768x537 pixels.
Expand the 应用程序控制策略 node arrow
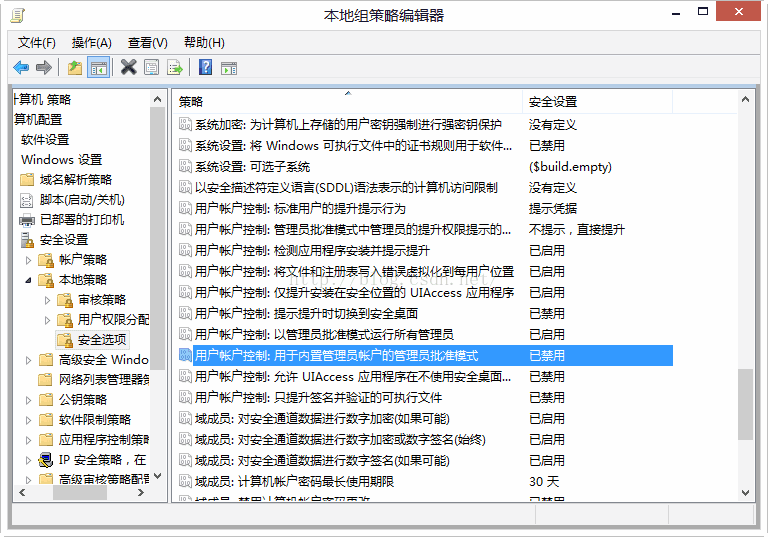point(28,440)
